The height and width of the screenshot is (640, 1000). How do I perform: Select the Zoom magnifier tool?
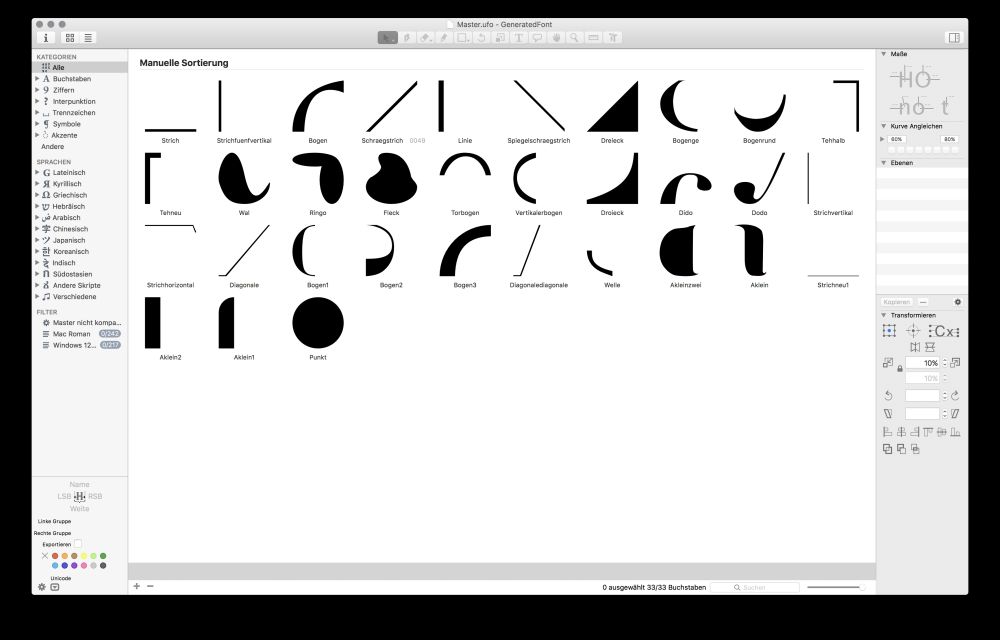coord(574,38)
